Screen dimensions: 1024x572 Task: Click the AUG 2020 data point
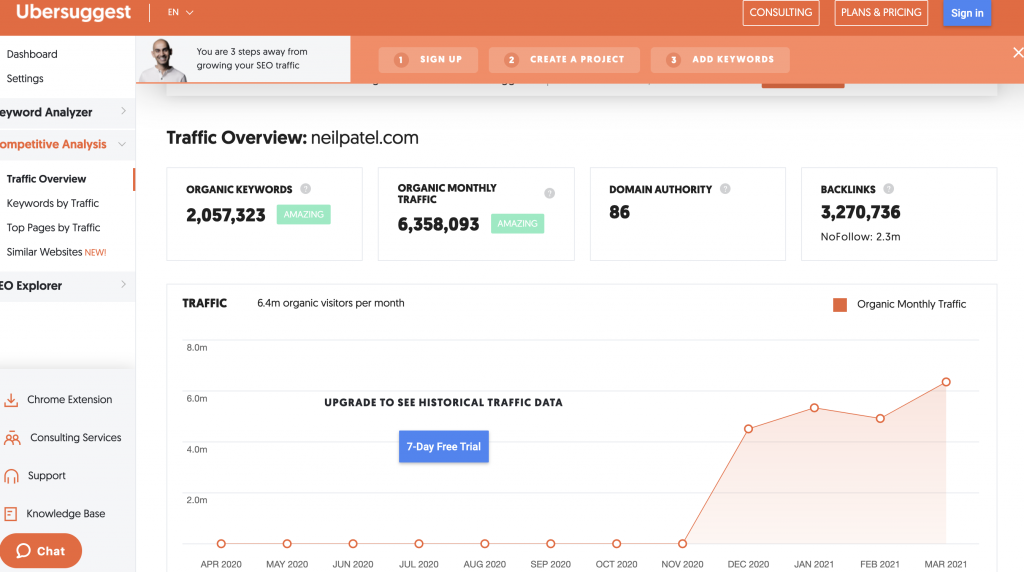tap(485, 543)
